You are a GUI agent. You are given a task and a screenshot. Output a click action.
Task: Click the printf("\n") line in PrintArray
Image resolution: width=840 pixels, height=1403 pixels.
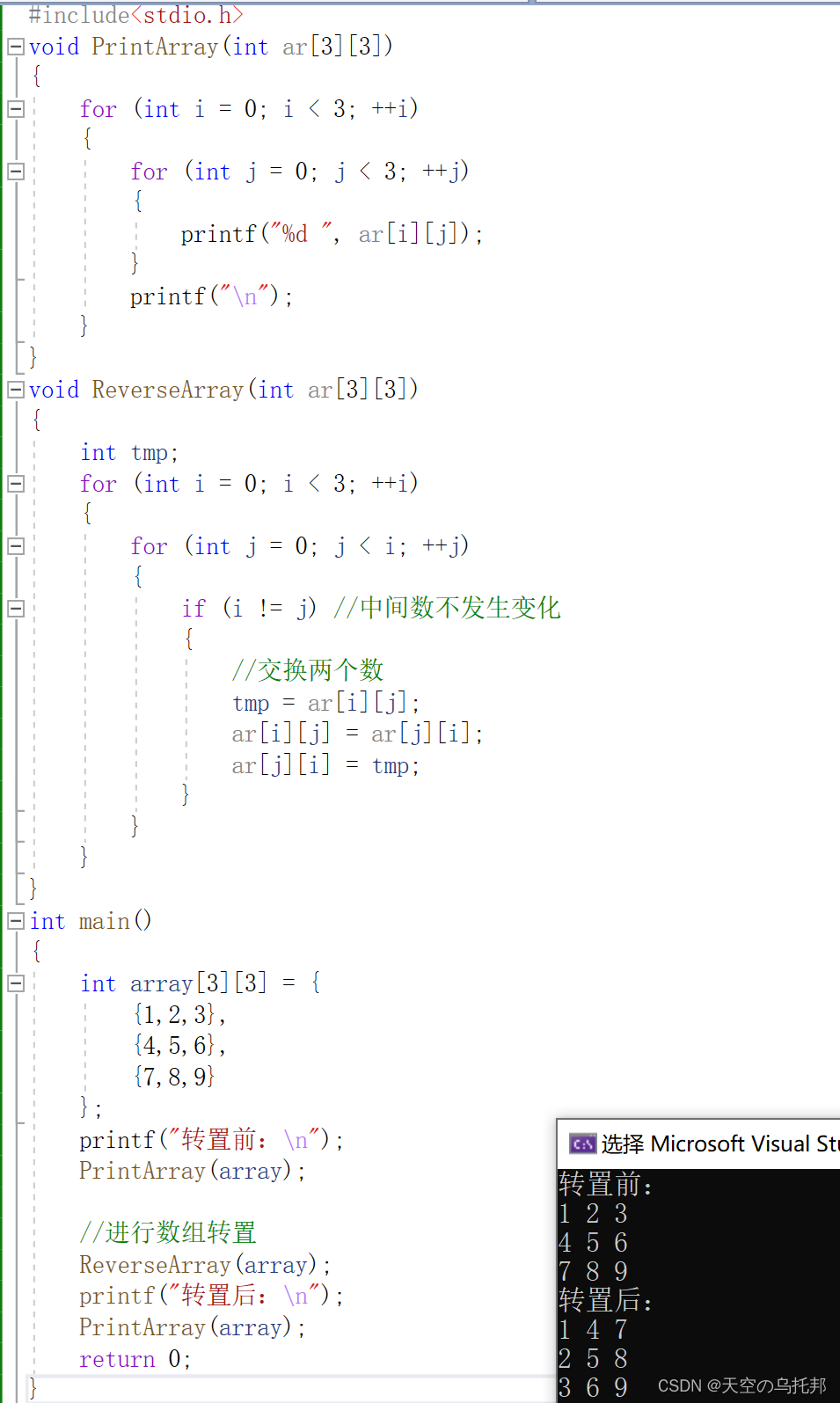(x=211, y=296)
